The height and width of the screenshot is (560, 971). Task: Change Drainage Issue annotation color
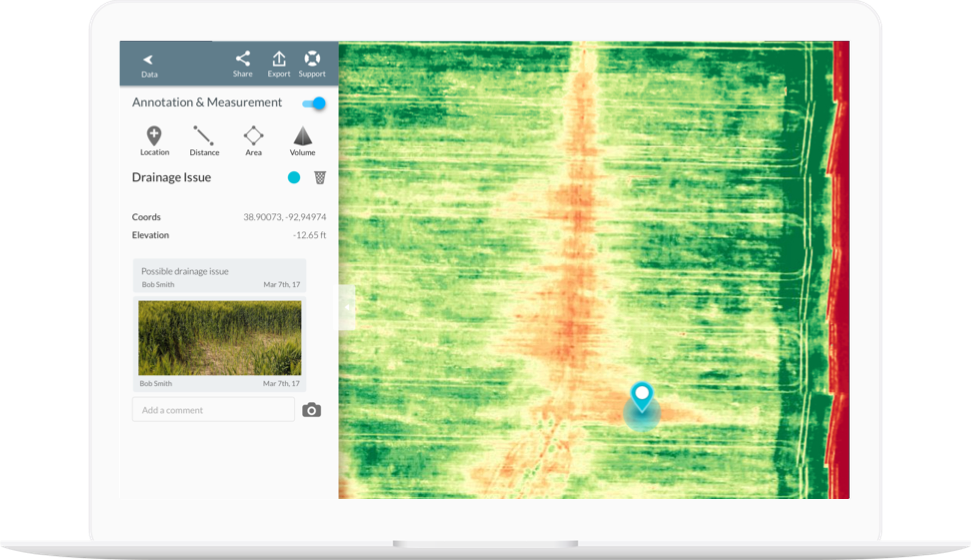click(294, 178)
